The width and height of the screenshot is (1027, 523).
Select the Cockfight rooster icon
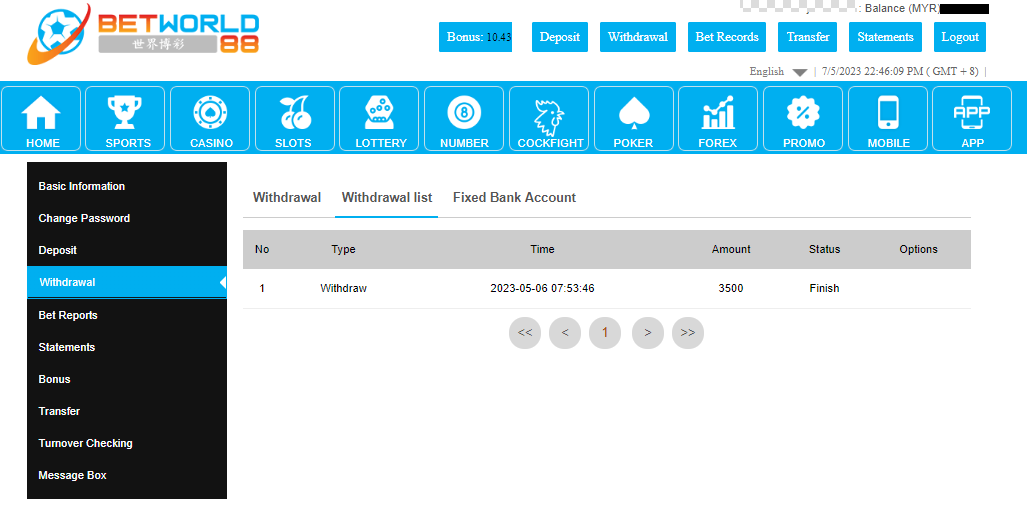pyautogui.click(x=549, y=113)
